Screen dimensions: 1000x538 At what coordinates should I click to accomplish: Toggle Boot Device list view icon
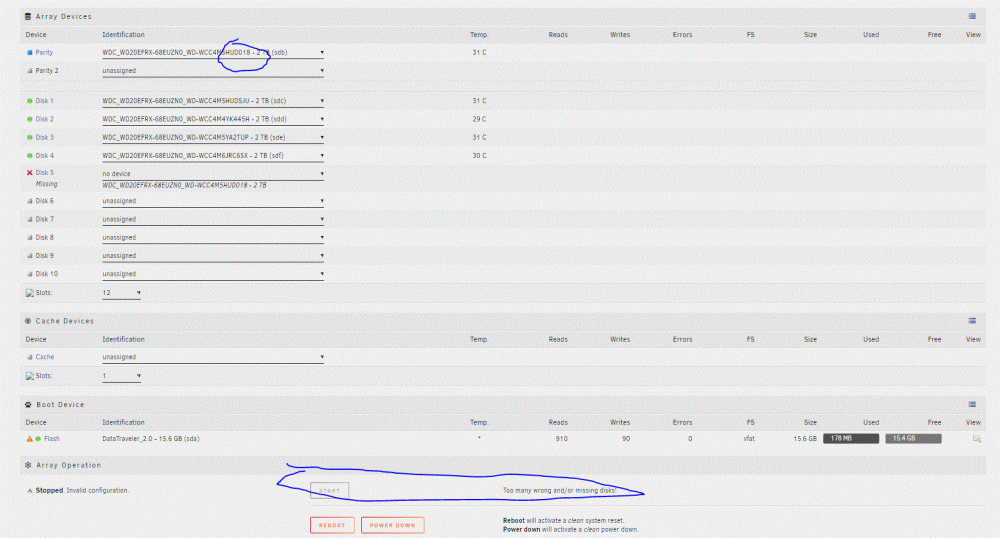coord(972,405)
